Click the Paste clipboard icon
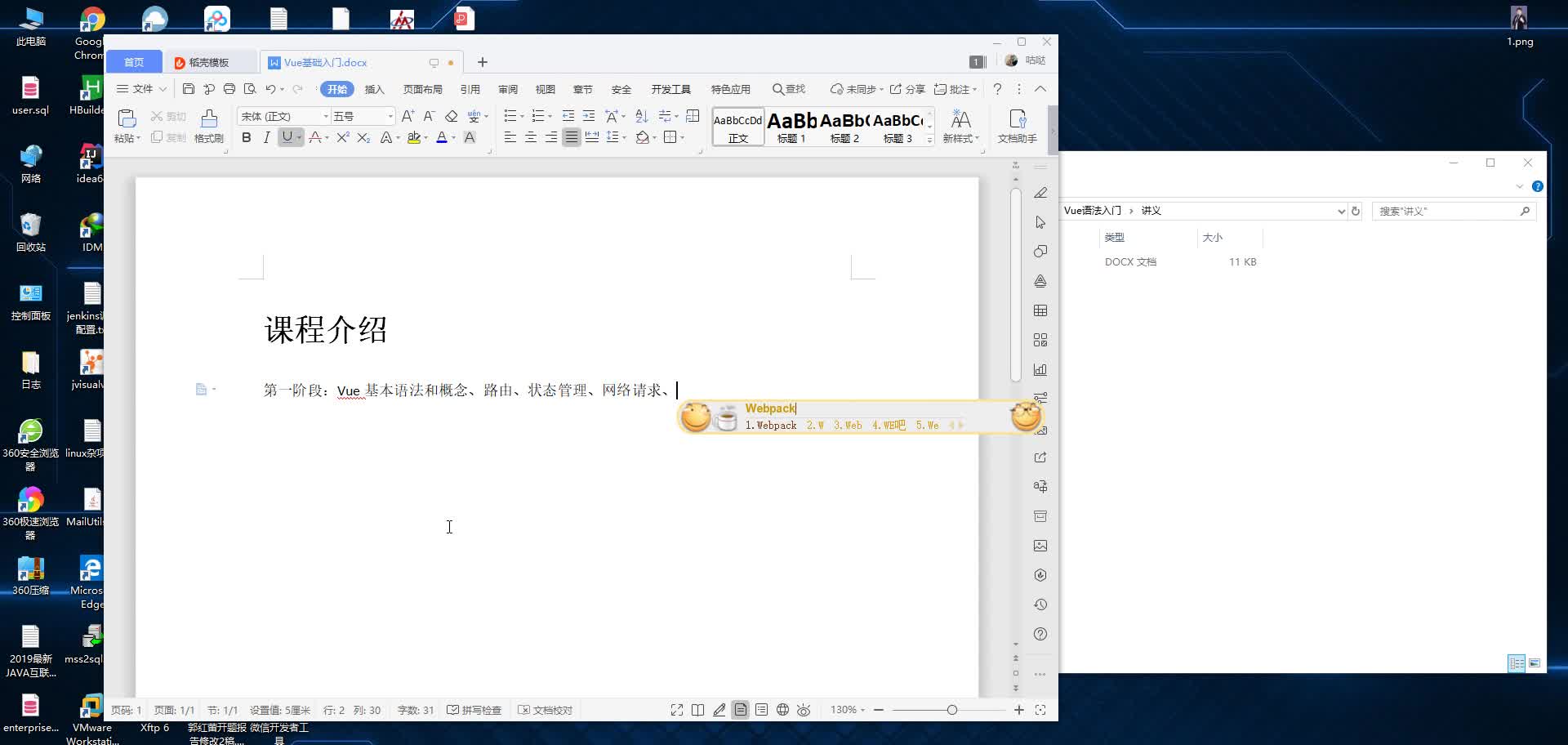 coord(127,118)
